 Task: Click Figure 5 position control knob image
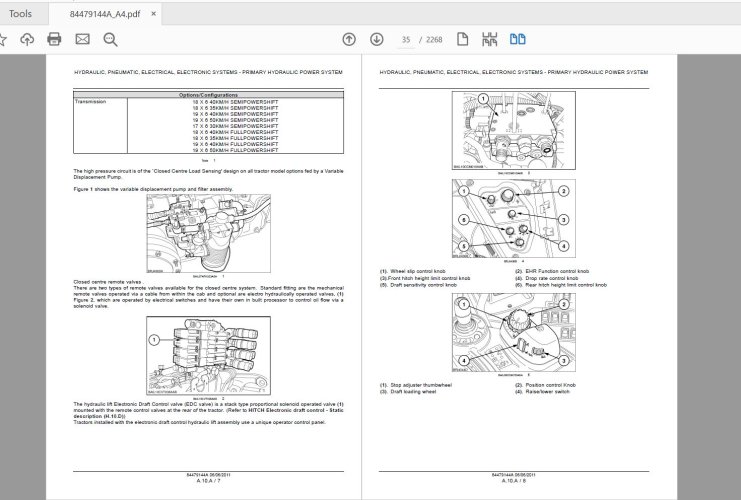(514, 332)
